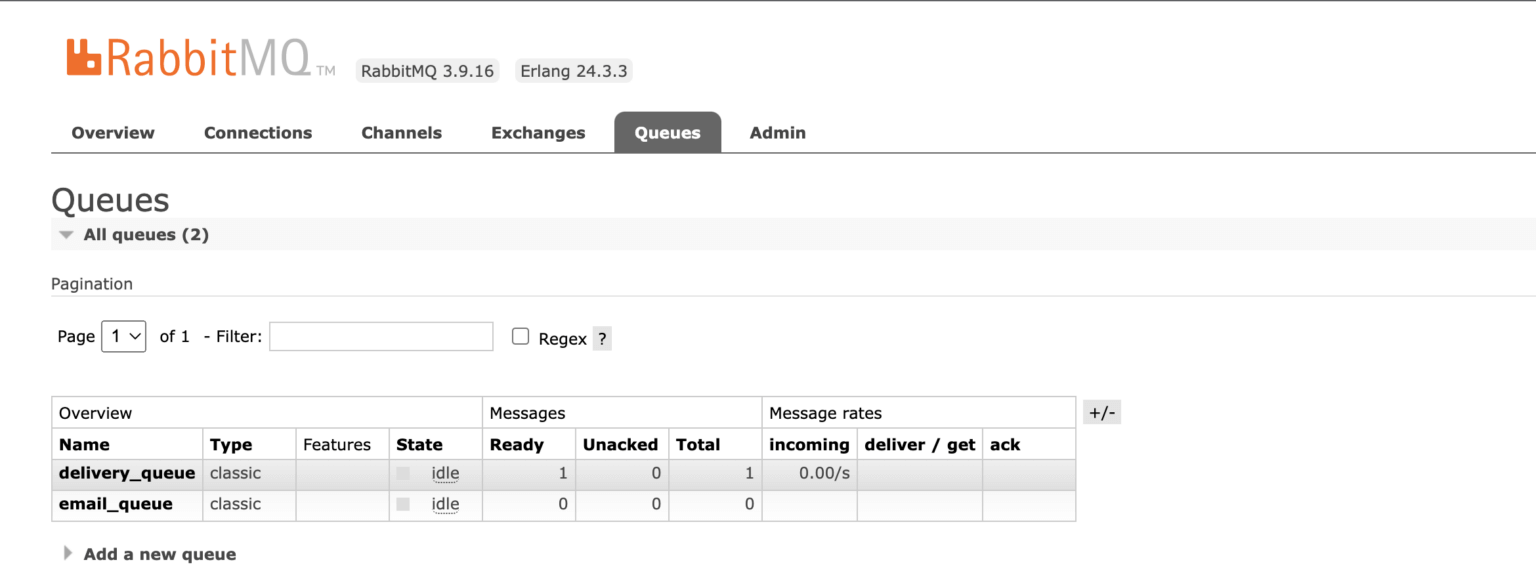Click the email_queue state indicator square
Viewport: 1536px width, 579px height.
point(403,504)
